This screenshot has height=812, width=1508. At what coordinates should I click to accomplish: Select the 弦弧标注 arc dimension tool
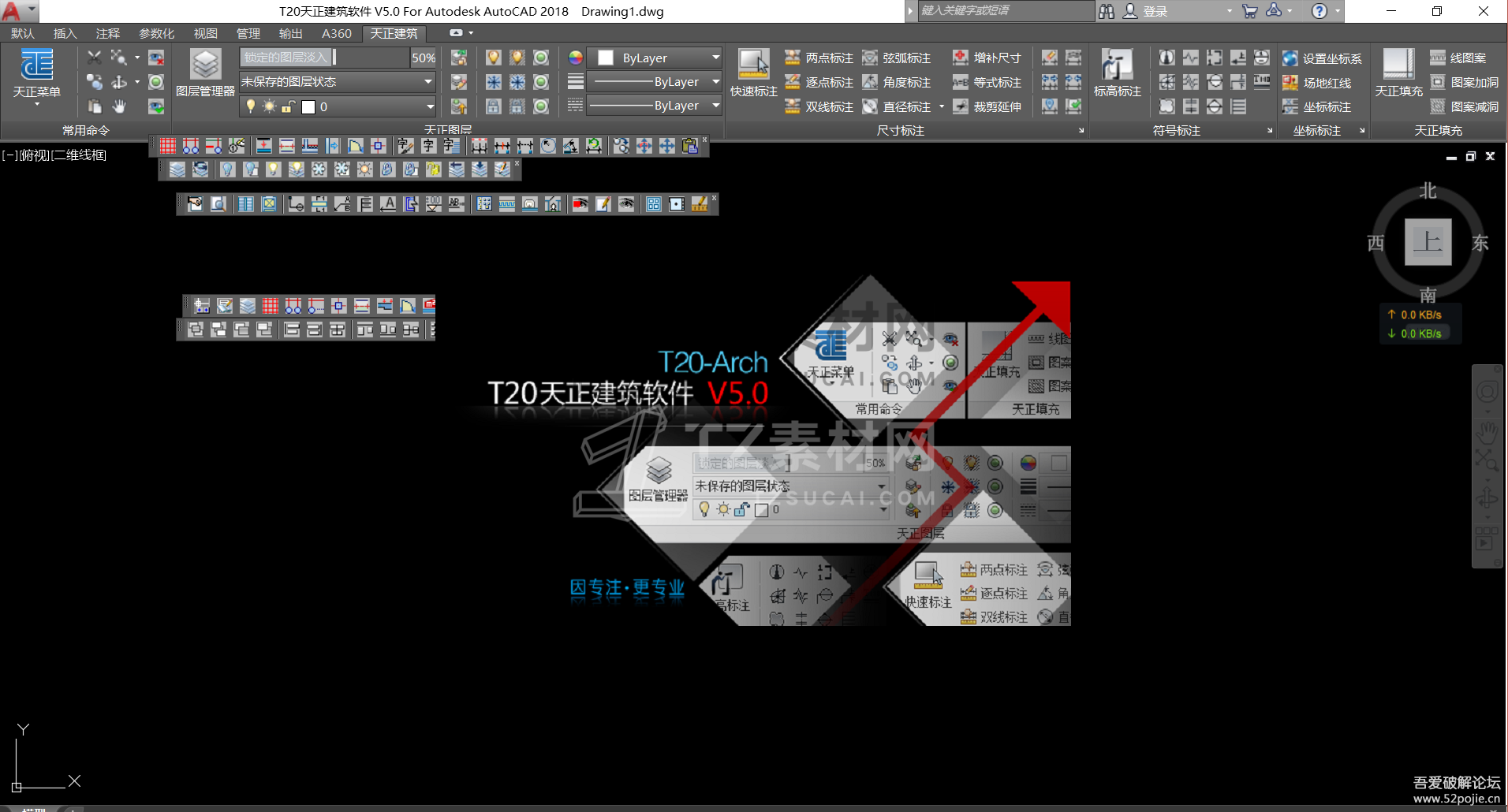coord(897,58)
